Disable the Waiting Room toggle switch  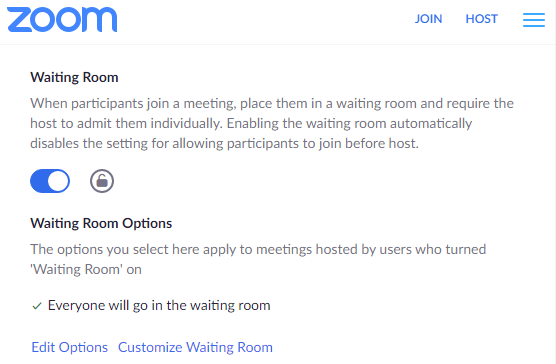pos(50,181)
